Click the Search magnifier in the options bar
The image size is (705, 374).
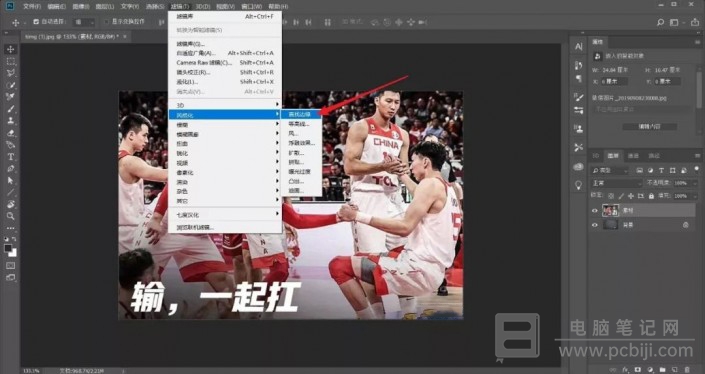[660, 22]
